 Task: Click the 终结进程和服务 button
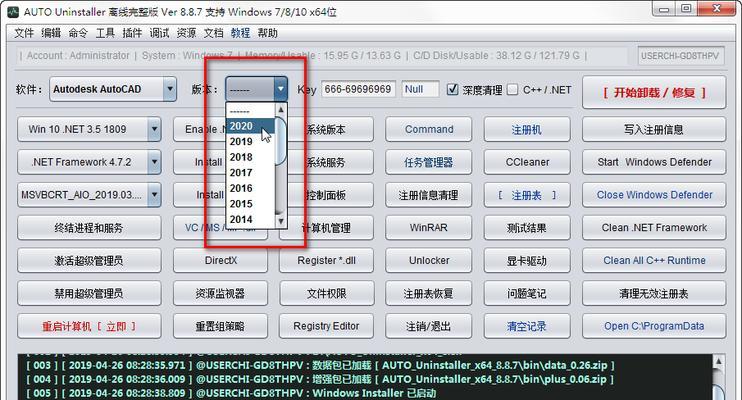pyautogui.click(x=89, y=228)
